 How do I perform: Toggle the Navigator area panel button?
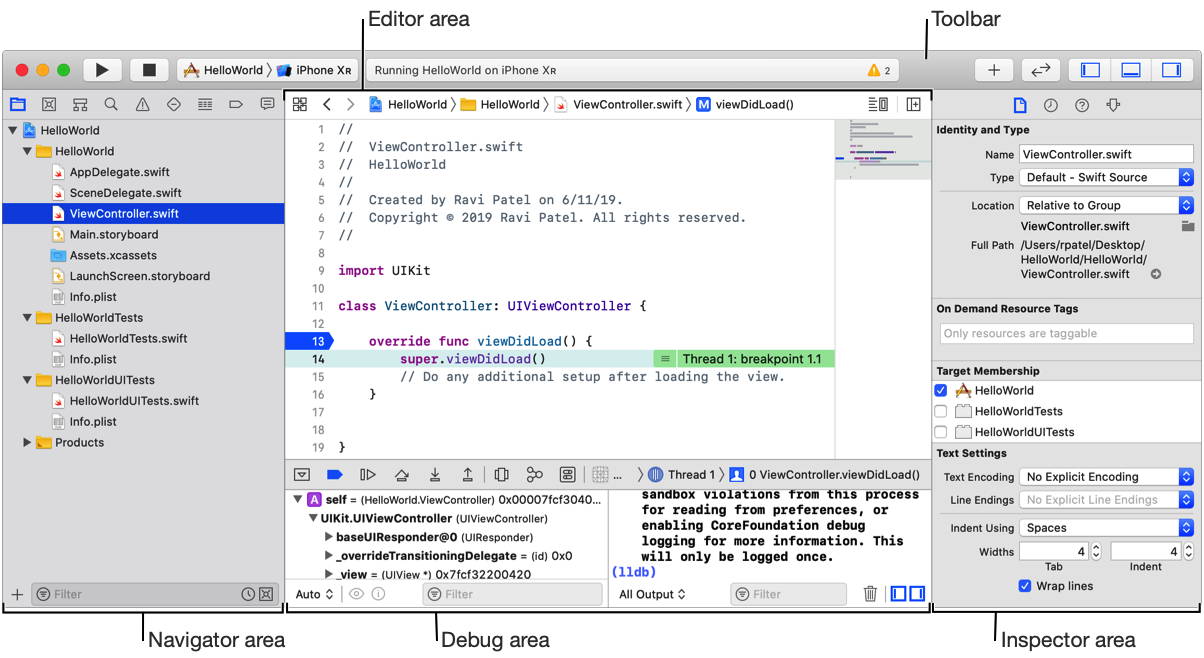point(1090,70)
